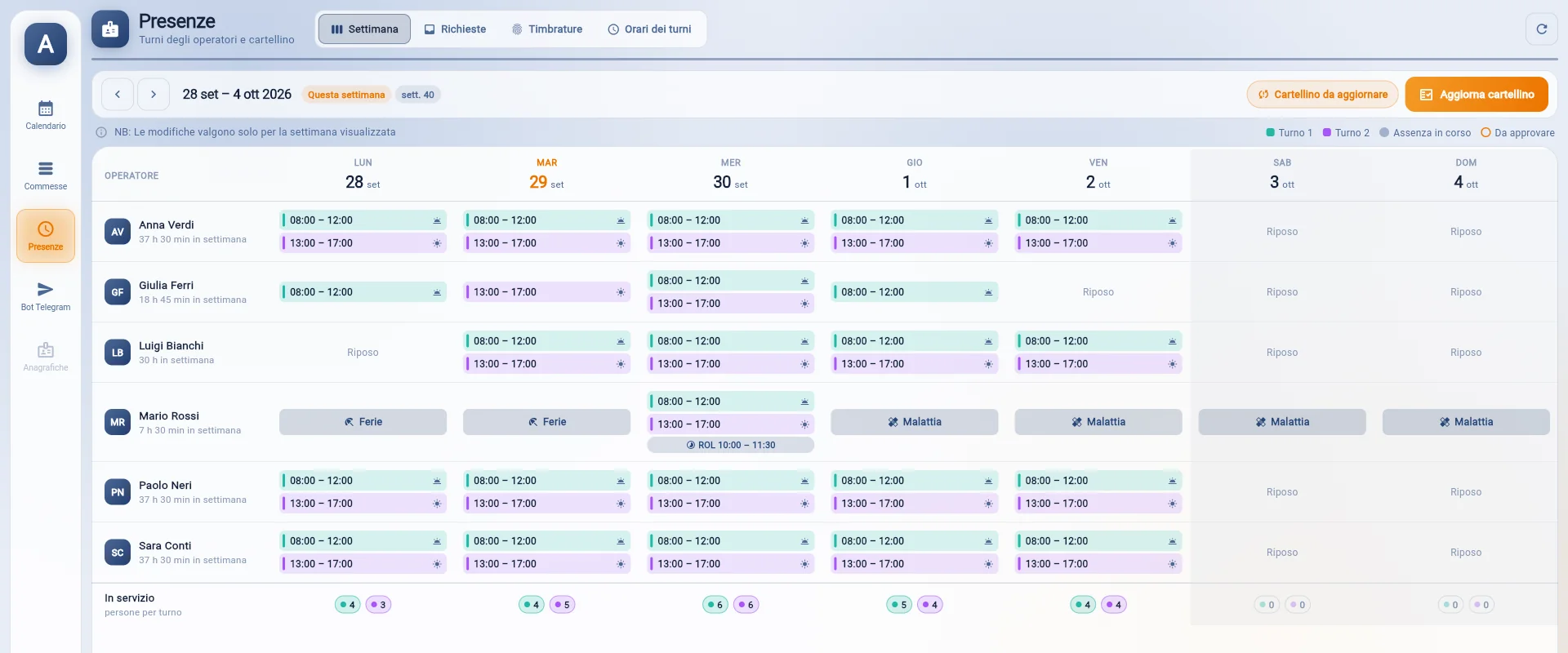This screenshot has height=653, width=1568.
Task: Switch to the Settimana tab
Action: tap(364, 29)
